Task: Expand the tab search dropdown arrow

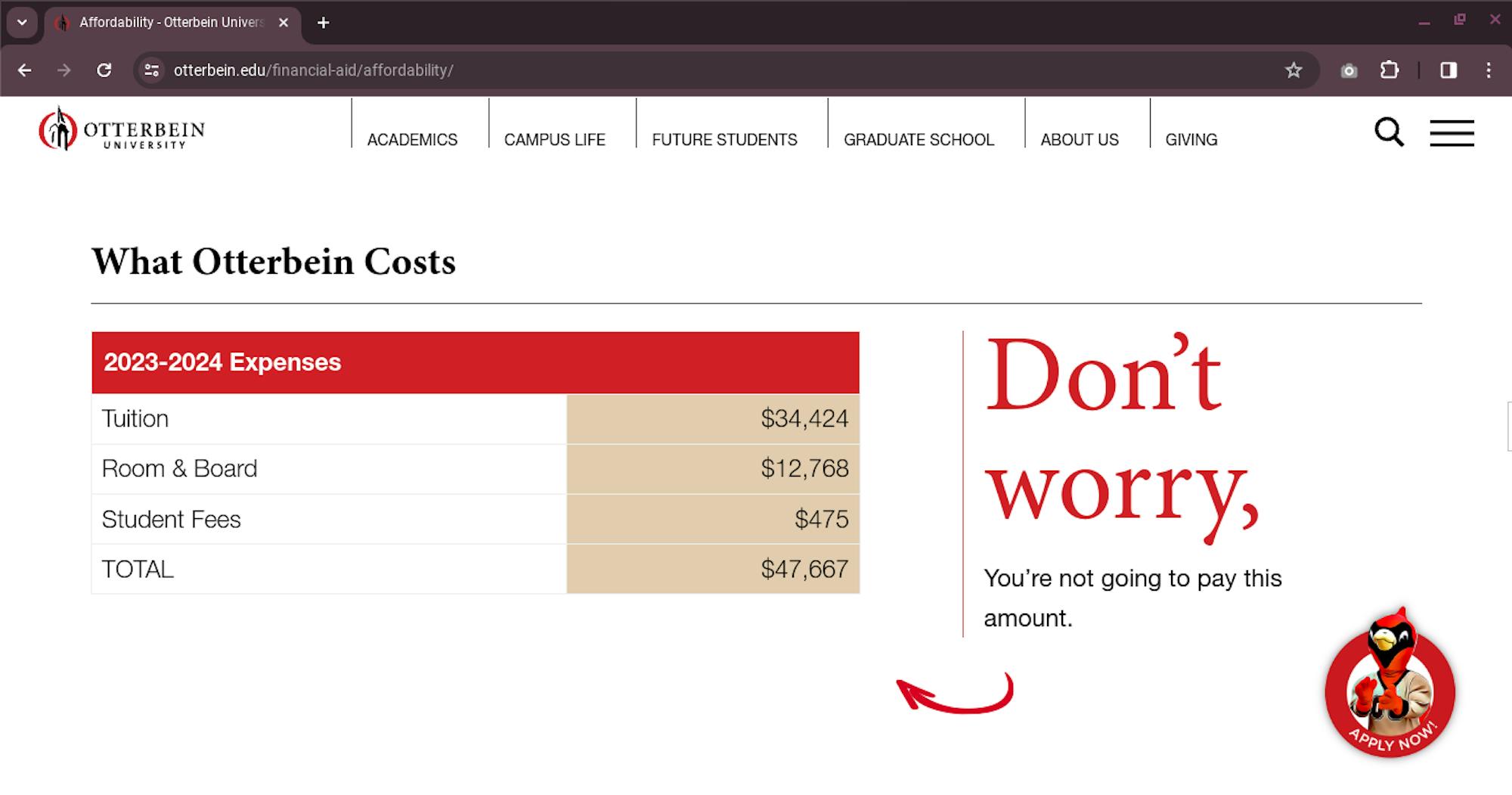Action: pos(22,23)
